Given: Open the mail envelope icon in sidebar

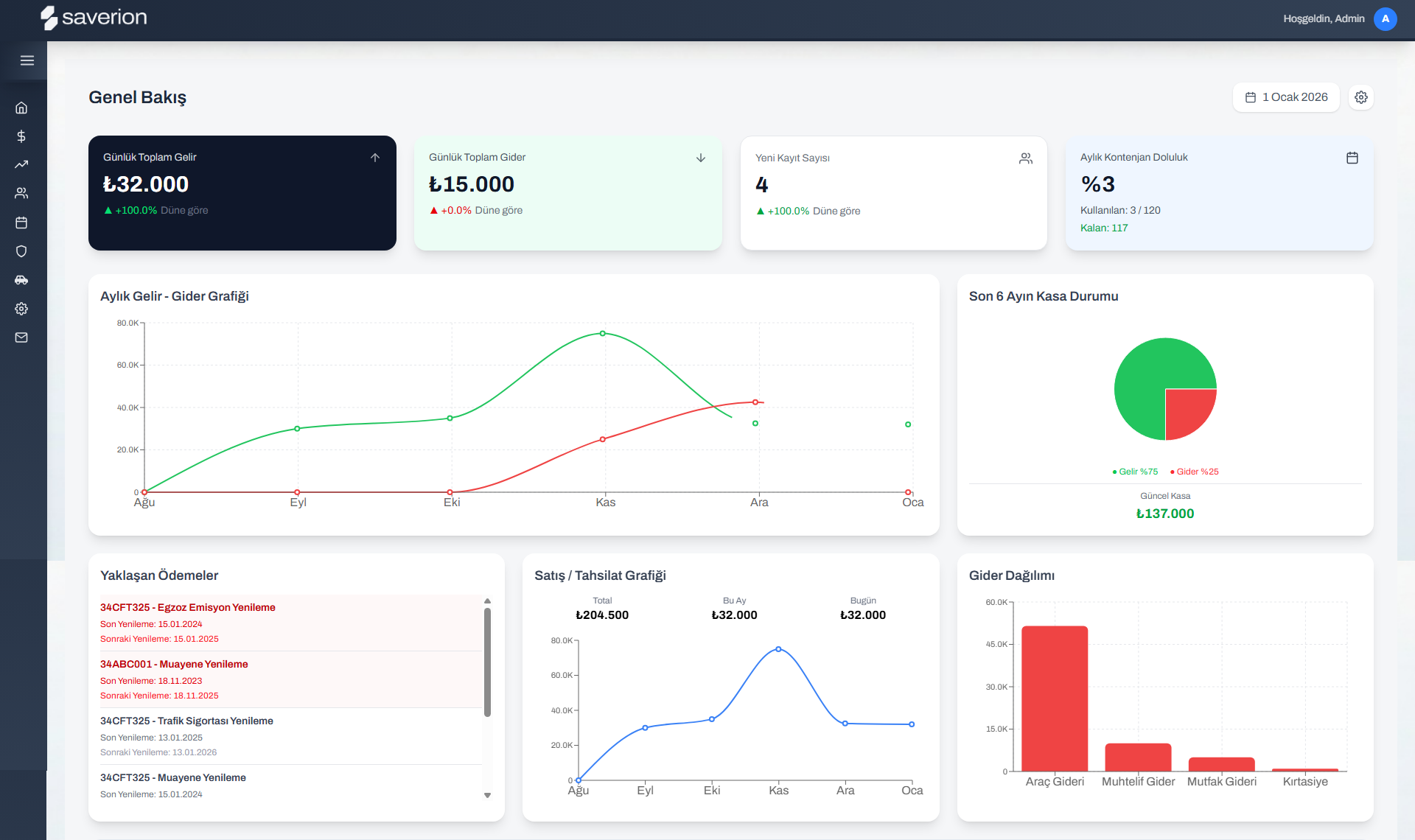Looking at the screenshot, I should pyautogui.click(x=21, y=337).
